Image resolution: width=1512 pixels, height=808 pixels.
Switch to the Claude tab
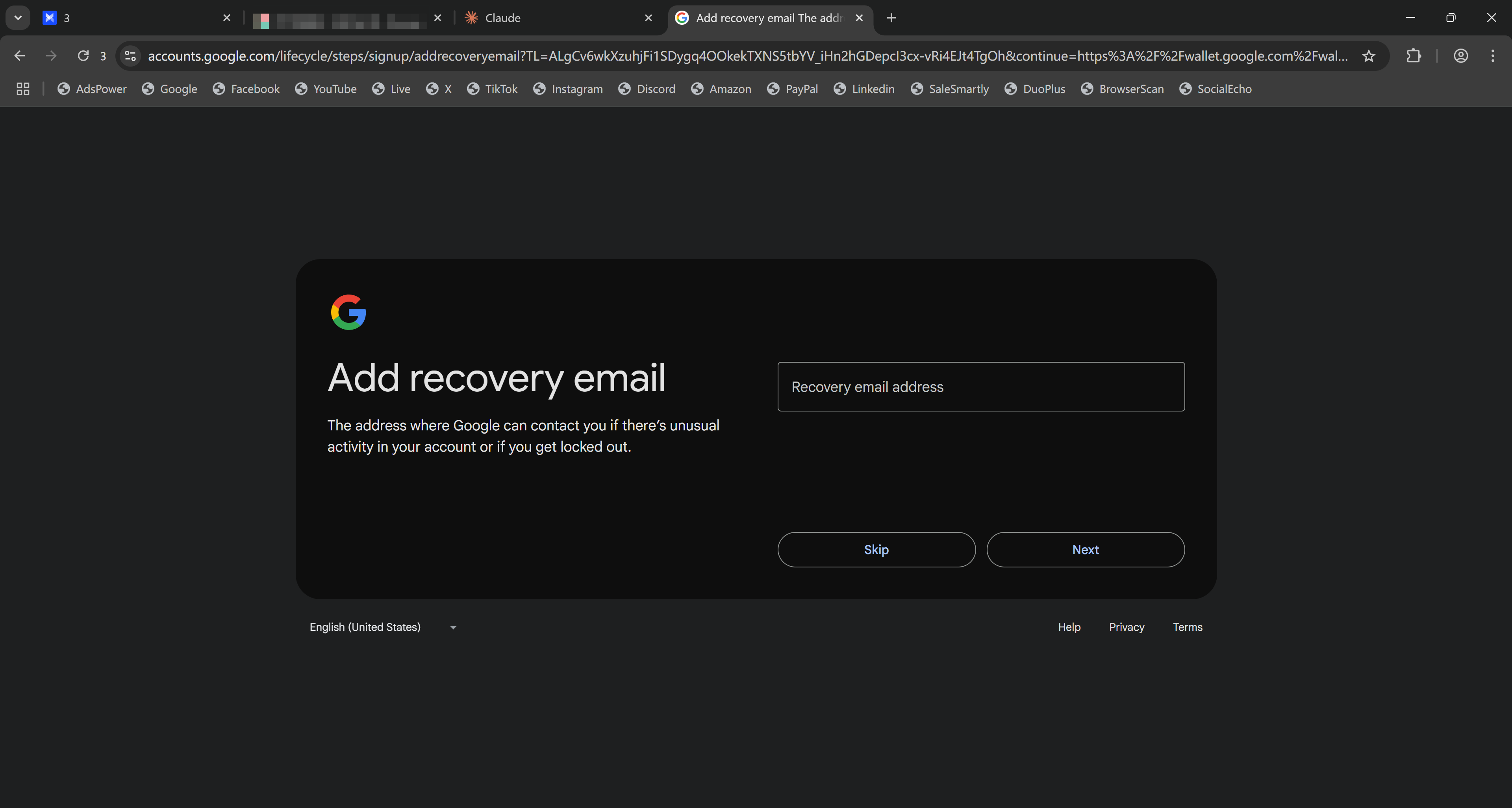click(558, 18)
